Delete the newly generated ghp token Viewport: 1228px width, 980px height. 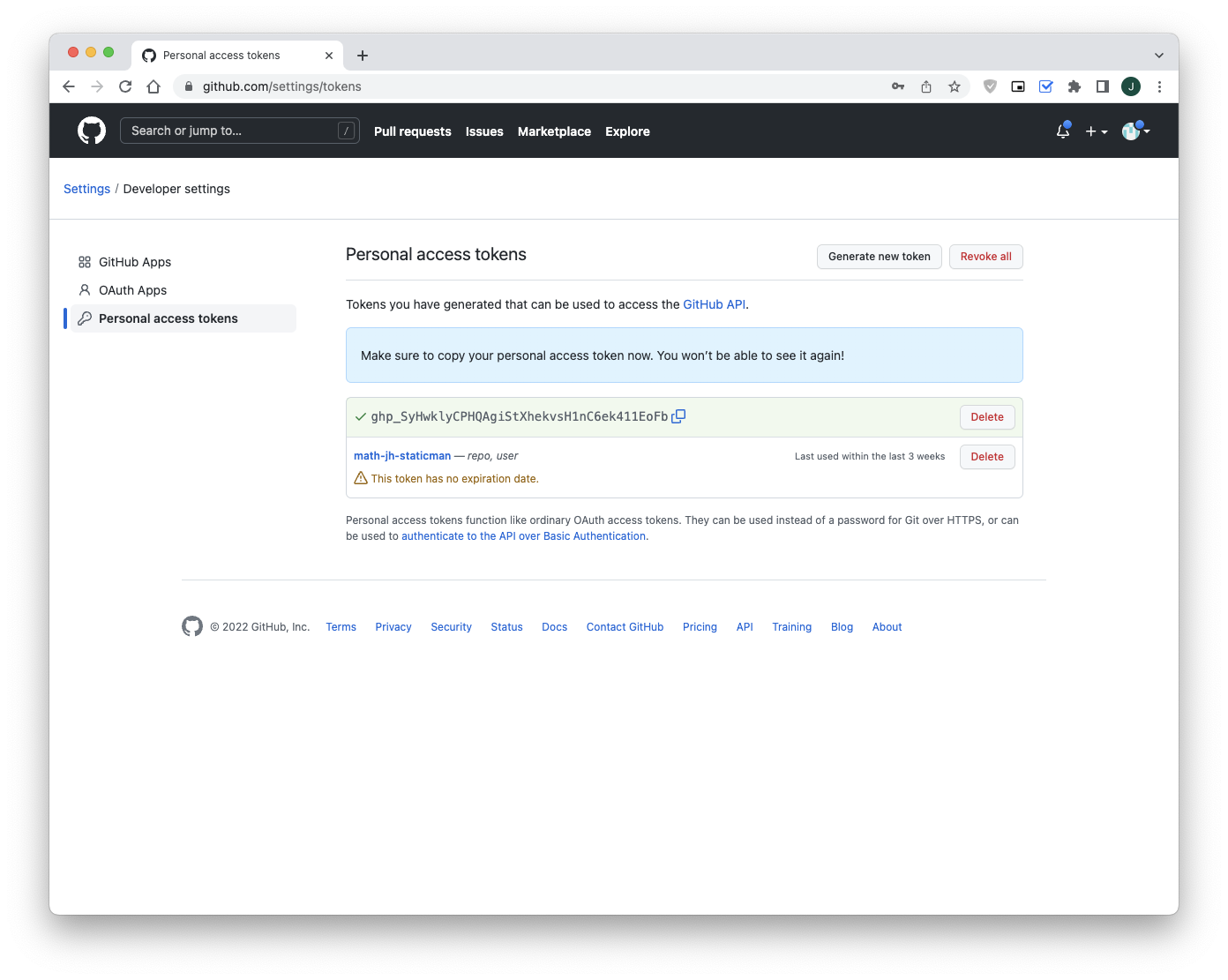(x=987, y=417)
